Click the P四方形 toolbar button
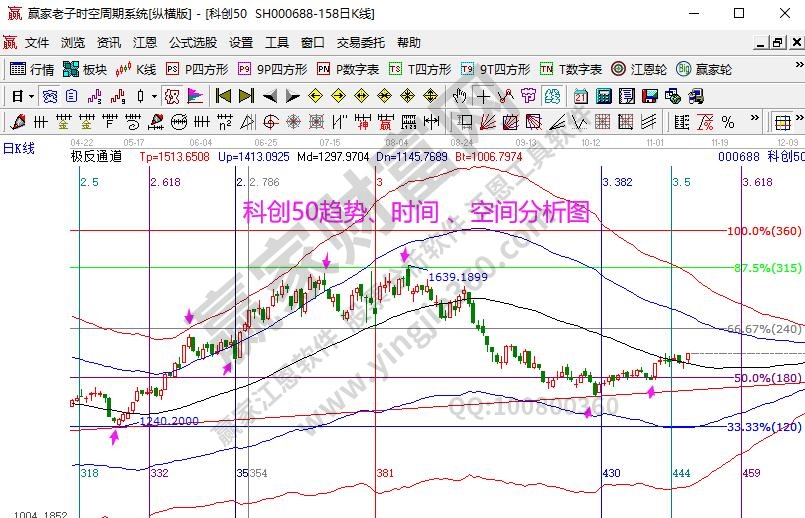 (x=197, y=69)
